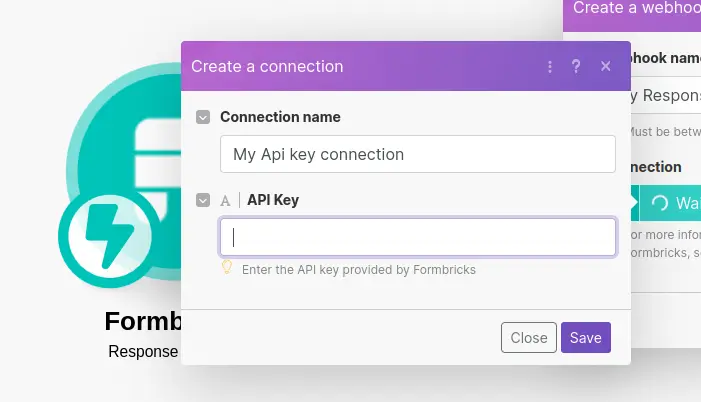Click the 'Connection name' field label
The image size is (701, 402).
point(280,117)
